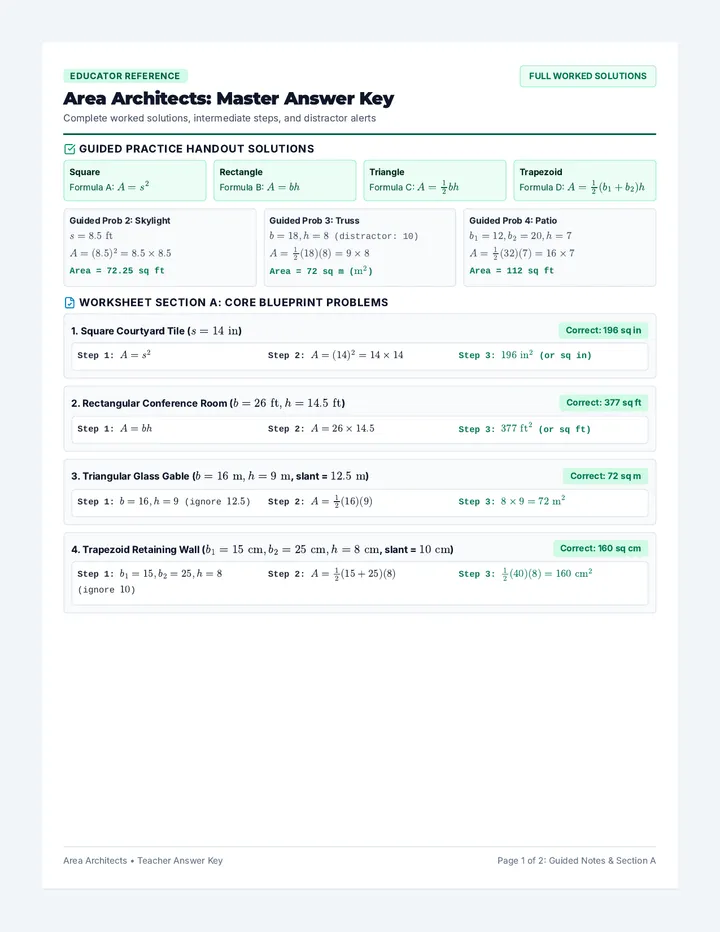
Task: Select the Rectangle formula card
Action: (x=285, y=180)
